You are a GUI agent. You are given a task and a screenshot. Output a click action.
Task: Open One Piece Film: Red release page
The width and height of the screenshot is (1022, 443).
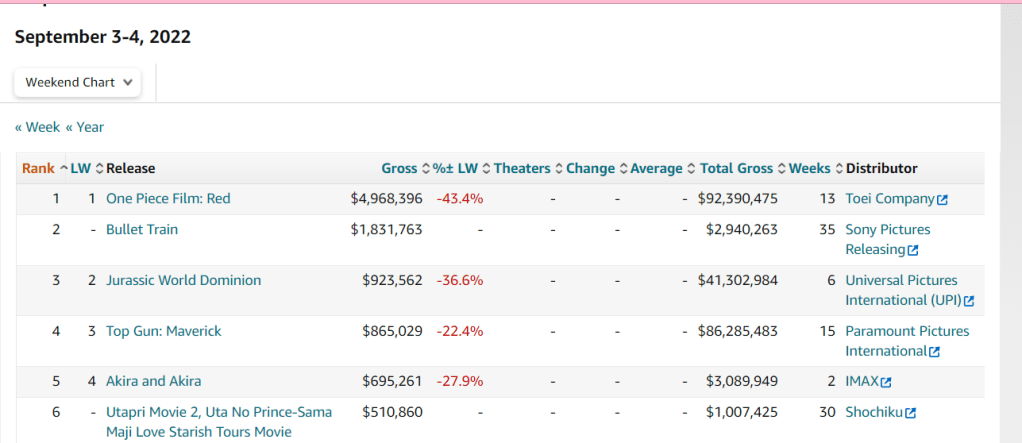(168, 199)
